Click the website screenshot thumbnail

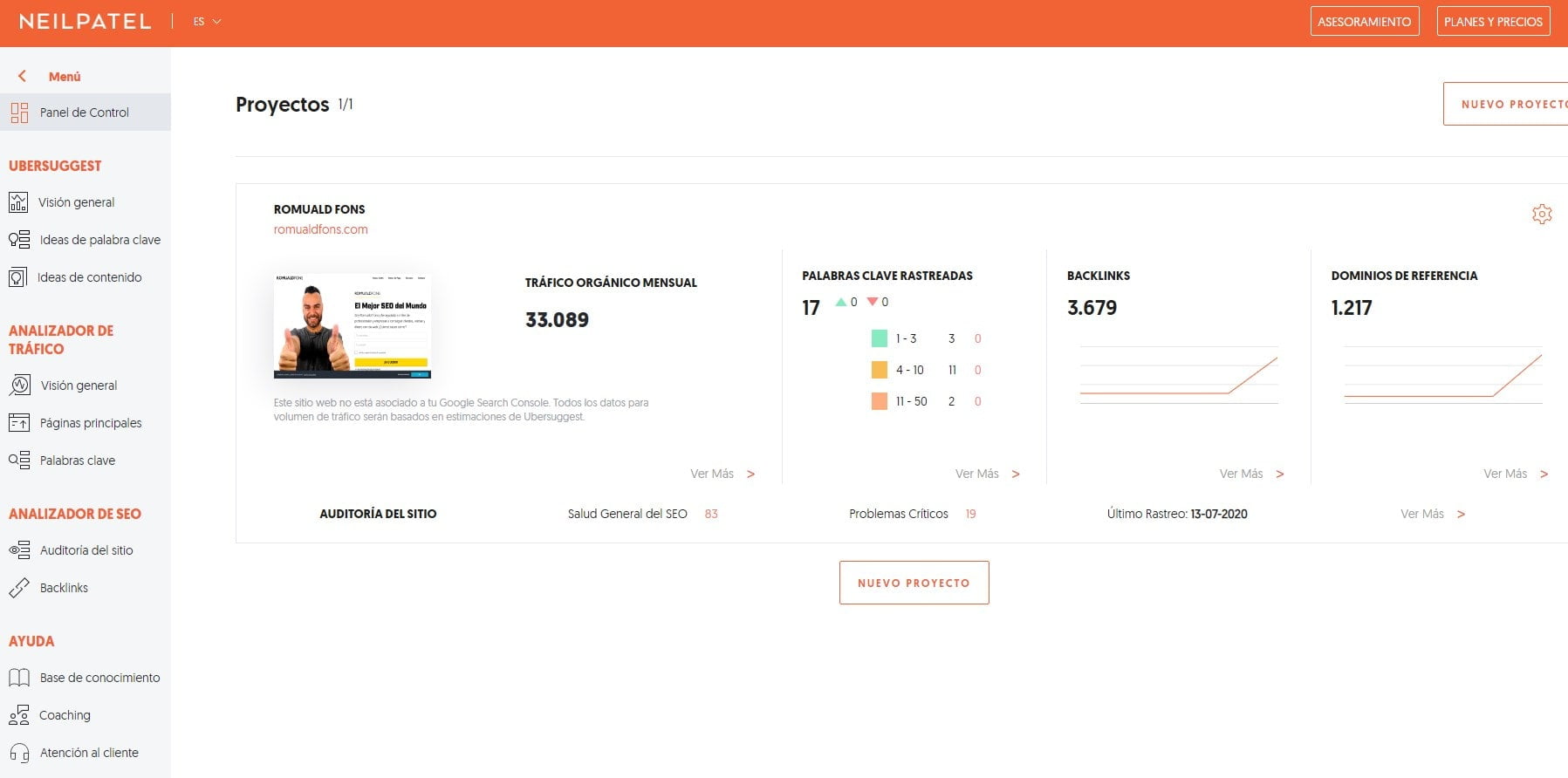[x=352, y=326]
